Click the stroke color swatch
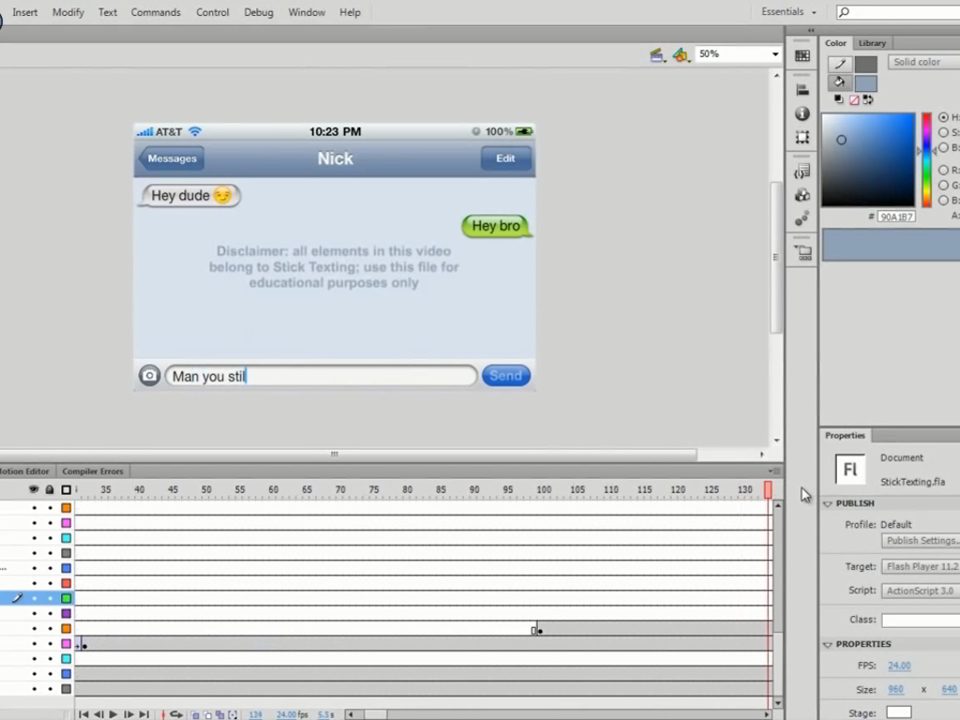 [x=866, y=64]
